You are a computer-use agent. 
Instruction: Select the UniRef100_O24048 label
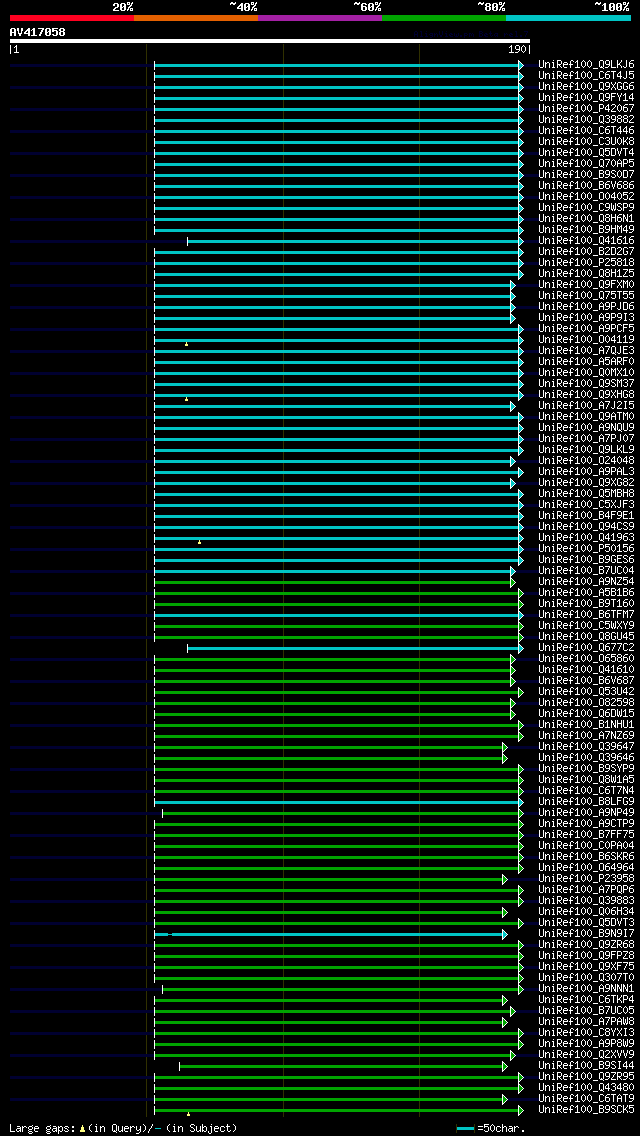tap(586, 461)
